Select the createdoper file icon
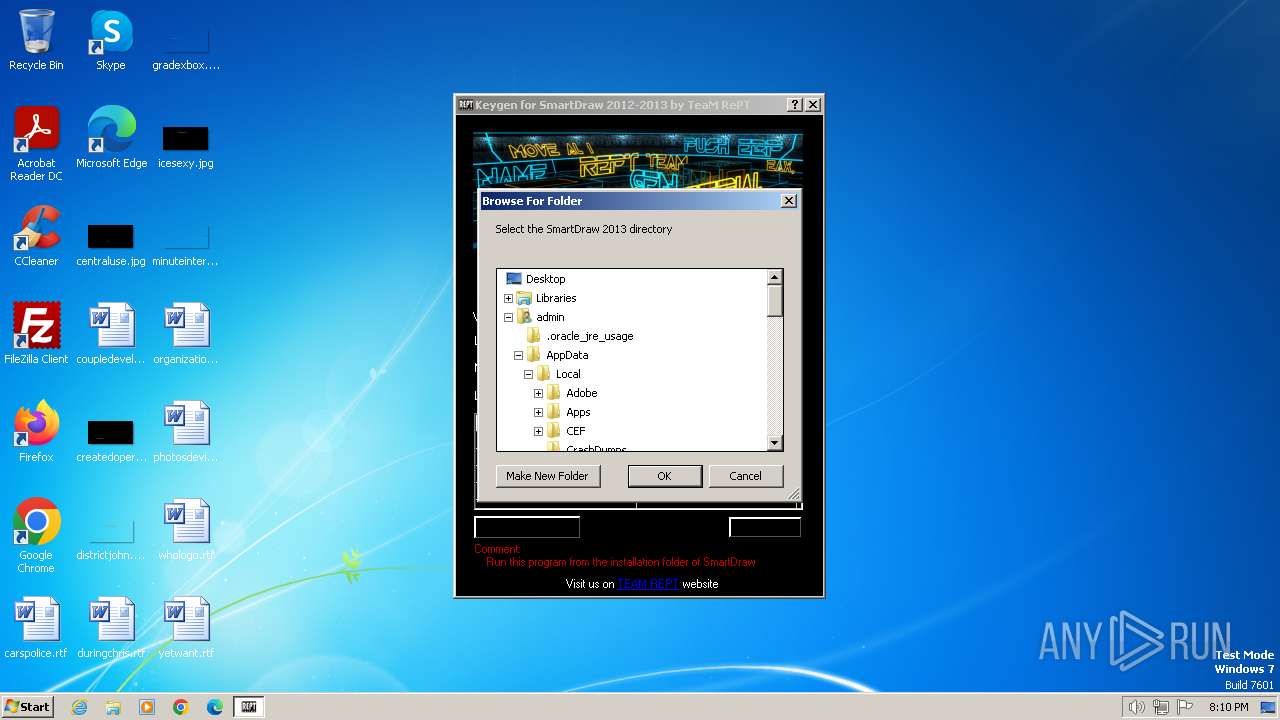This screenshot has width=1280, height=720. 111,440
